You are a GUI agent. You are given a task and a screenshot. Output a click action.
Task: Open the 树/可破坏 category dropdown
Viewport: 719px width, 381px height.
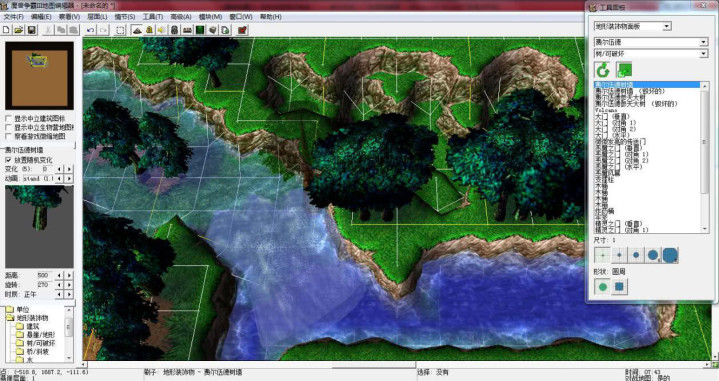click(651, 54)
